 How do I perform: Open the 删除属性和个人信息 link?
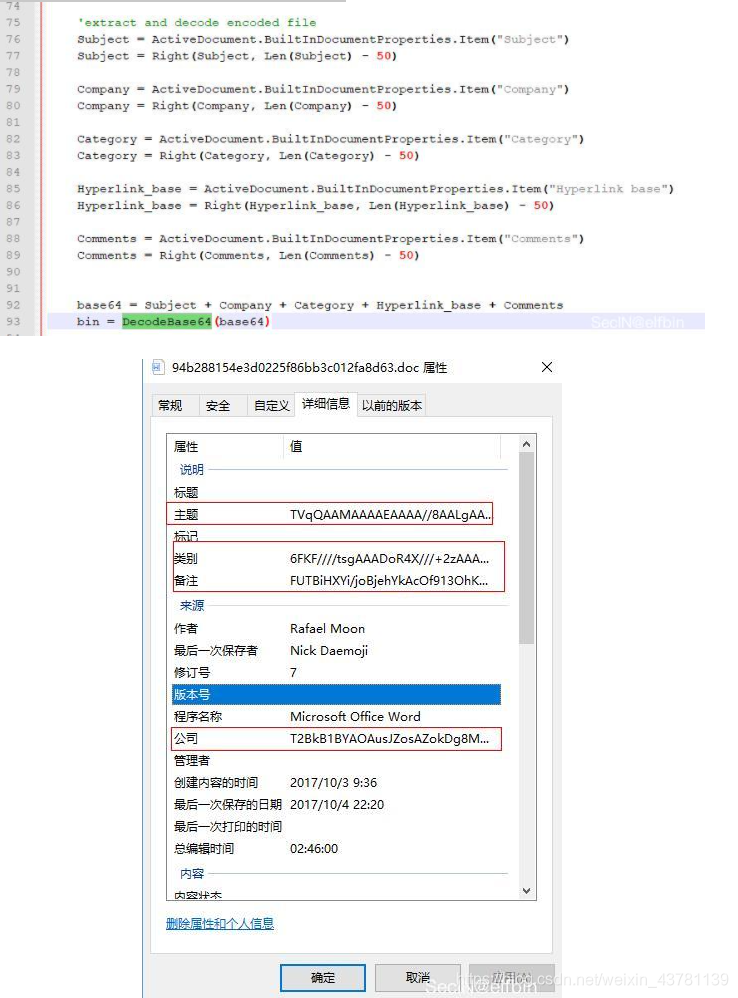point(219,924)
